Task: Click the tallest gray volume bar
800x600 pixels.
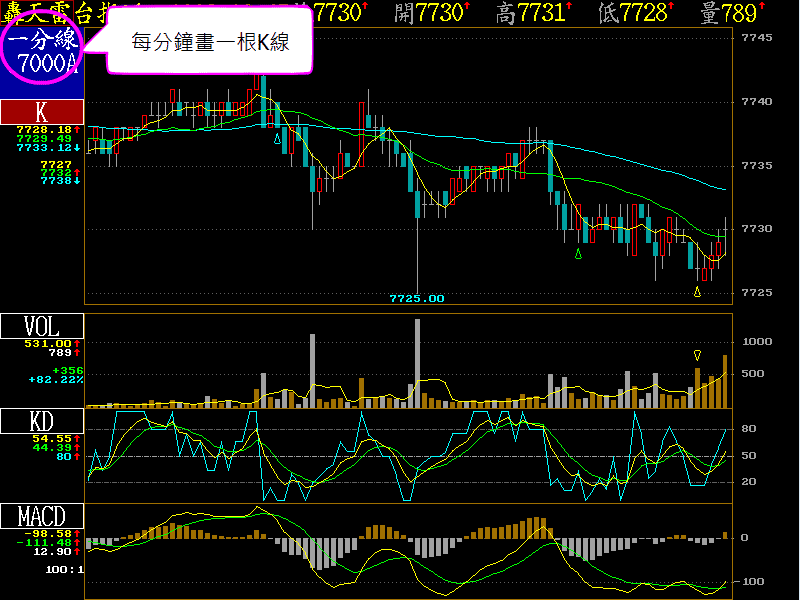Action: (417, 362)
